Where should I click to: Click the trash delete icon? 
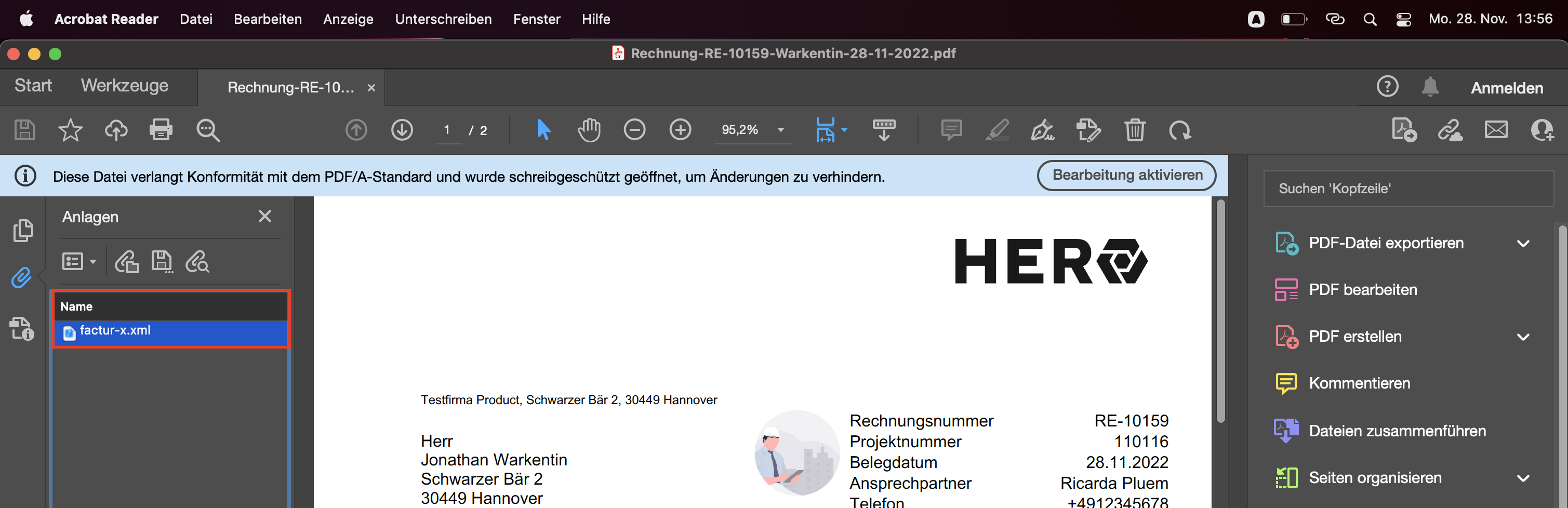pyautogui.click(x=1135, y=130)
